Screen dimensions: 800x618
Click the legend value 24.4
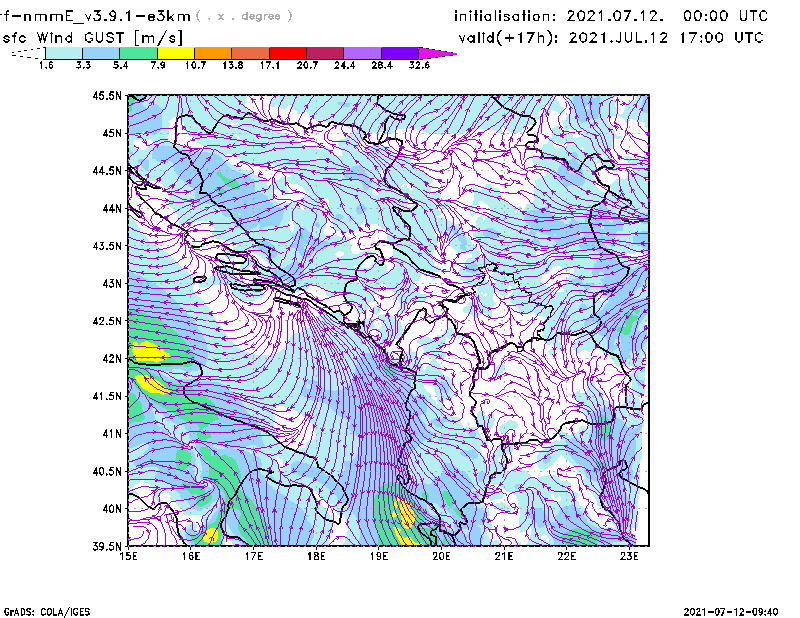click(x=344, y=65)
